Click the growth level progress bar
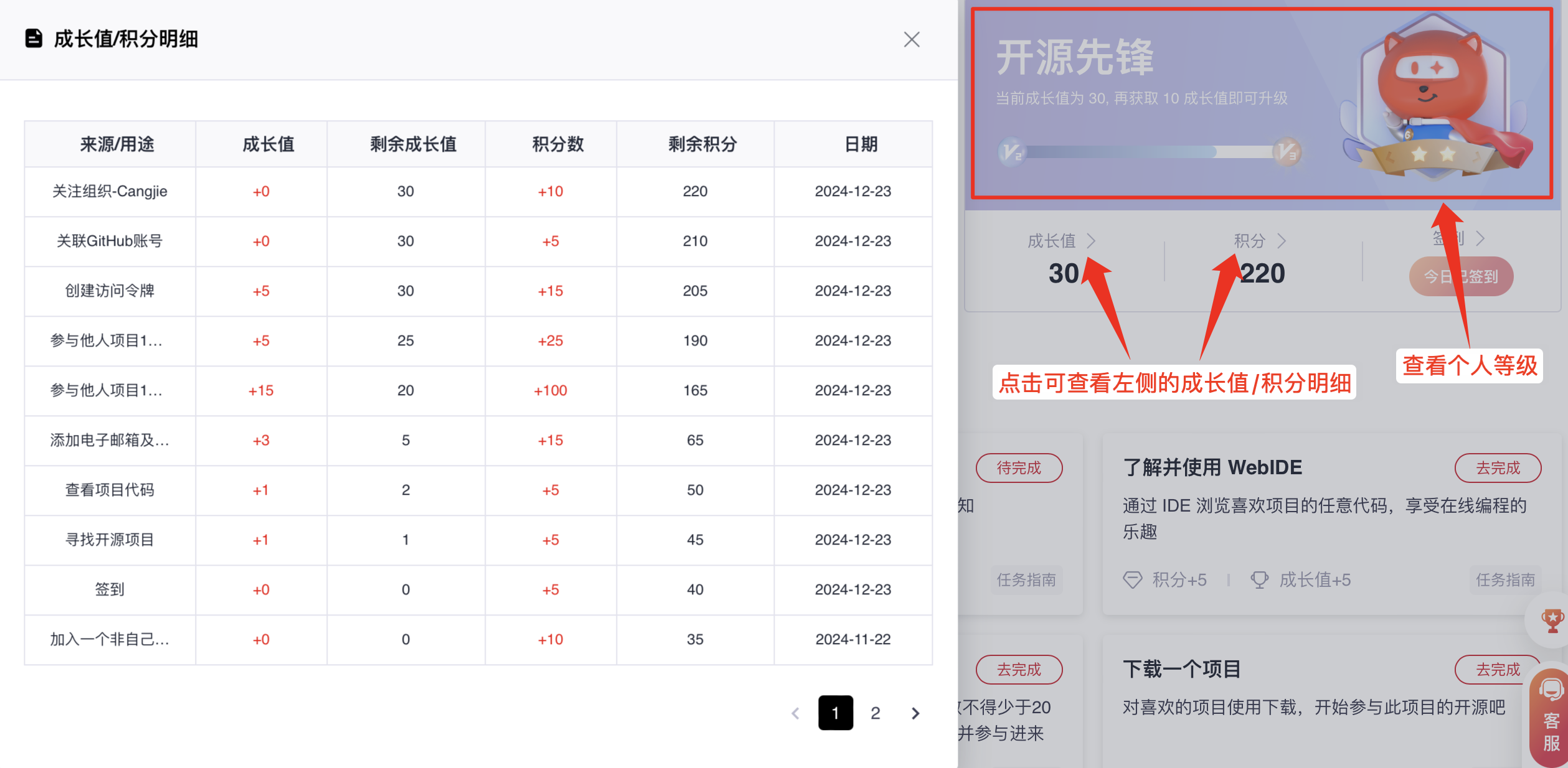1568x768 pixels. (1149, 152)
